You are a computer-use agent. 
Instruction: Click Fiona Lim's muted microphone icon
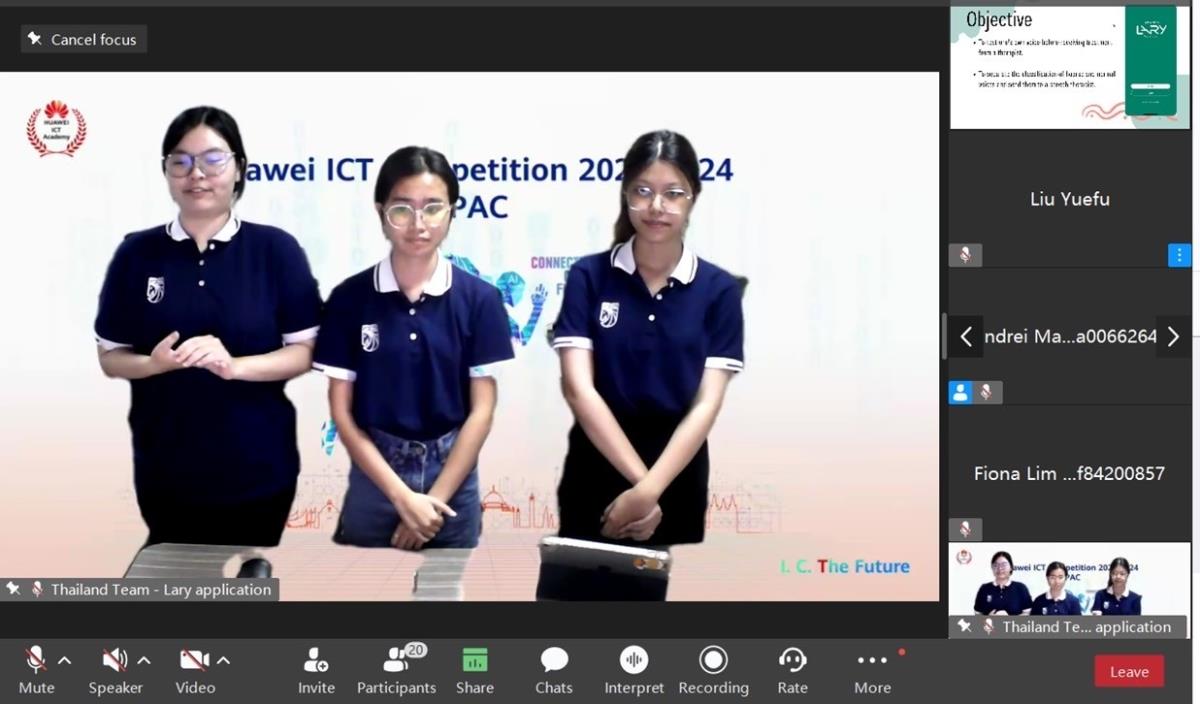click(x=965, y=529)
